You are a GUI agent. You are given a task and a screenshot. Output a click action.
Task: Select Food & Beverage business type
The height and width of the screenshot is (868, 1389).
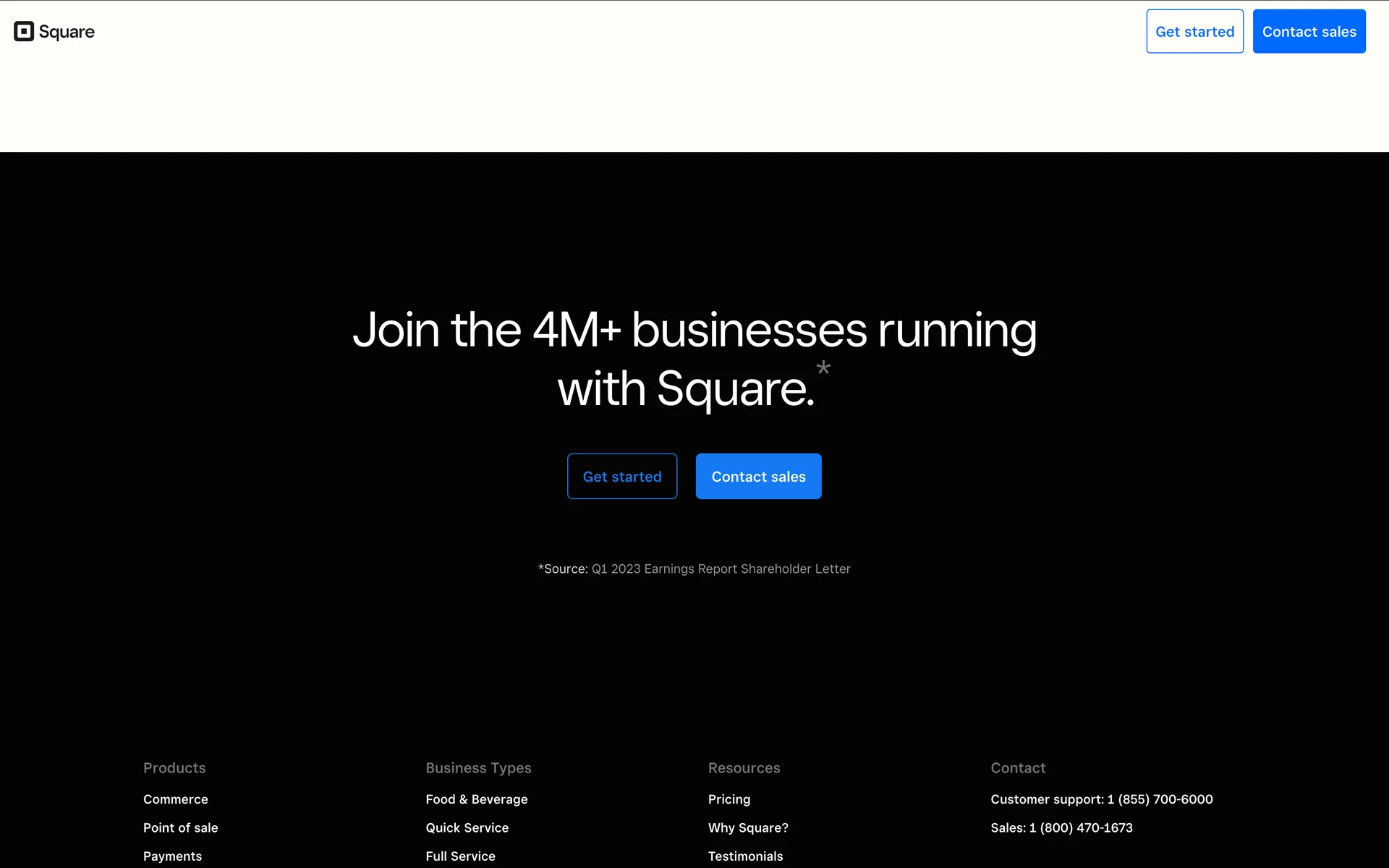click(x=476, y=799)
